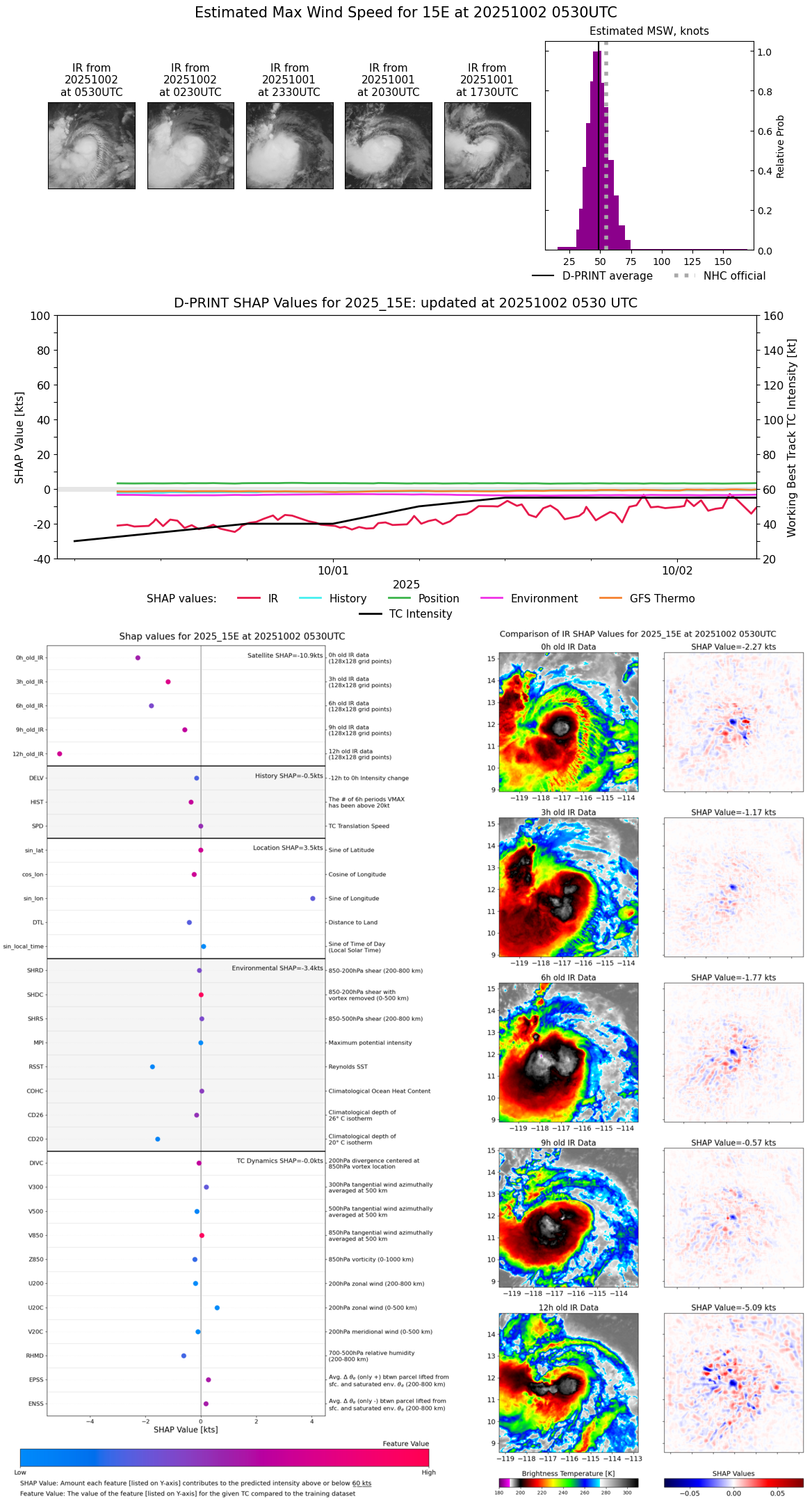Click the RSST data point dot
This screenshot has width=812, height=1501.
pos(152,1067)
